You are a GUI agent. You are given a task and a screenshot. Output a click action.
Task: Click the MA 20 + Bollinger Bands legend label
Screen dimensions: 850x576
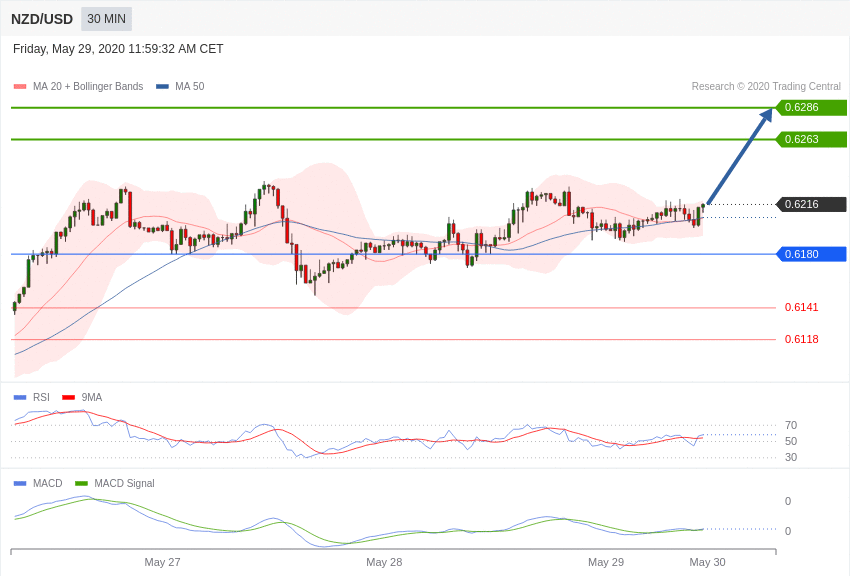(88, 86)
